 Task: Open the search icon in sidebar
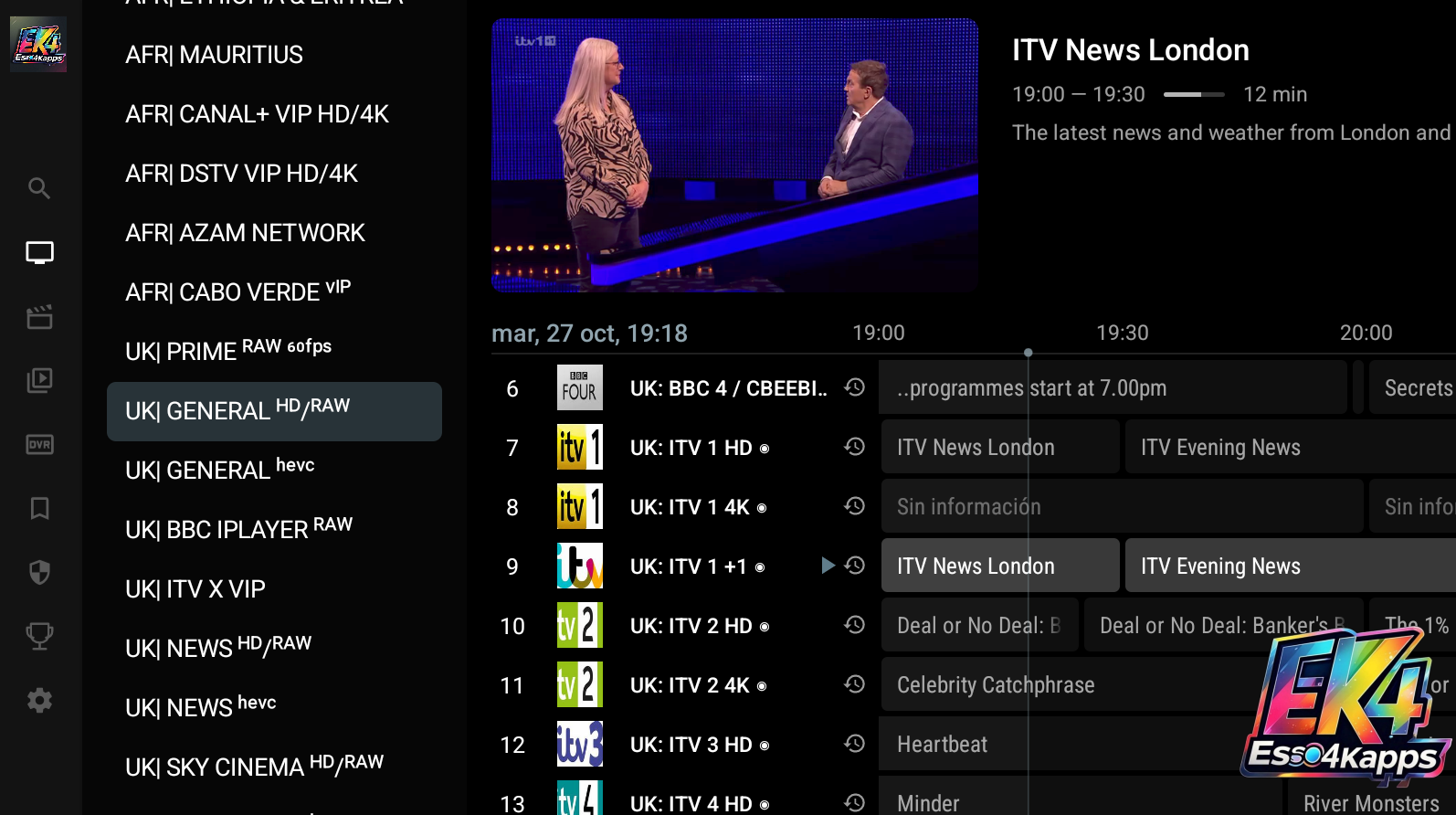(x=39, y=188)
